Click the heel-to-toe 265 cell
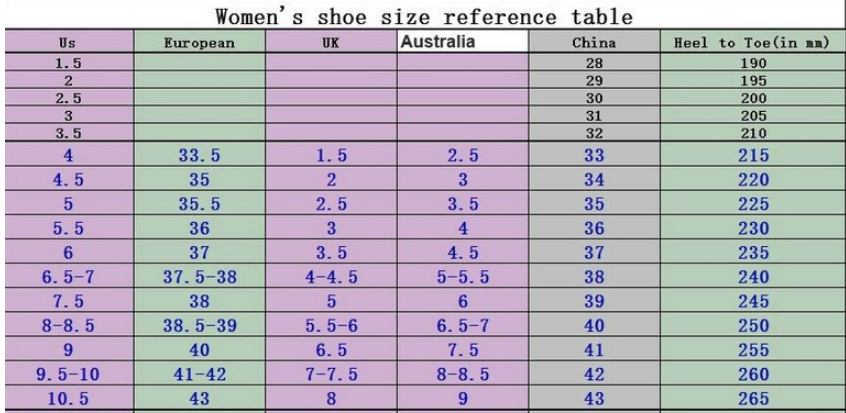Screen dimensions: 846x413 pyautogui.click(x=752, y=396)
